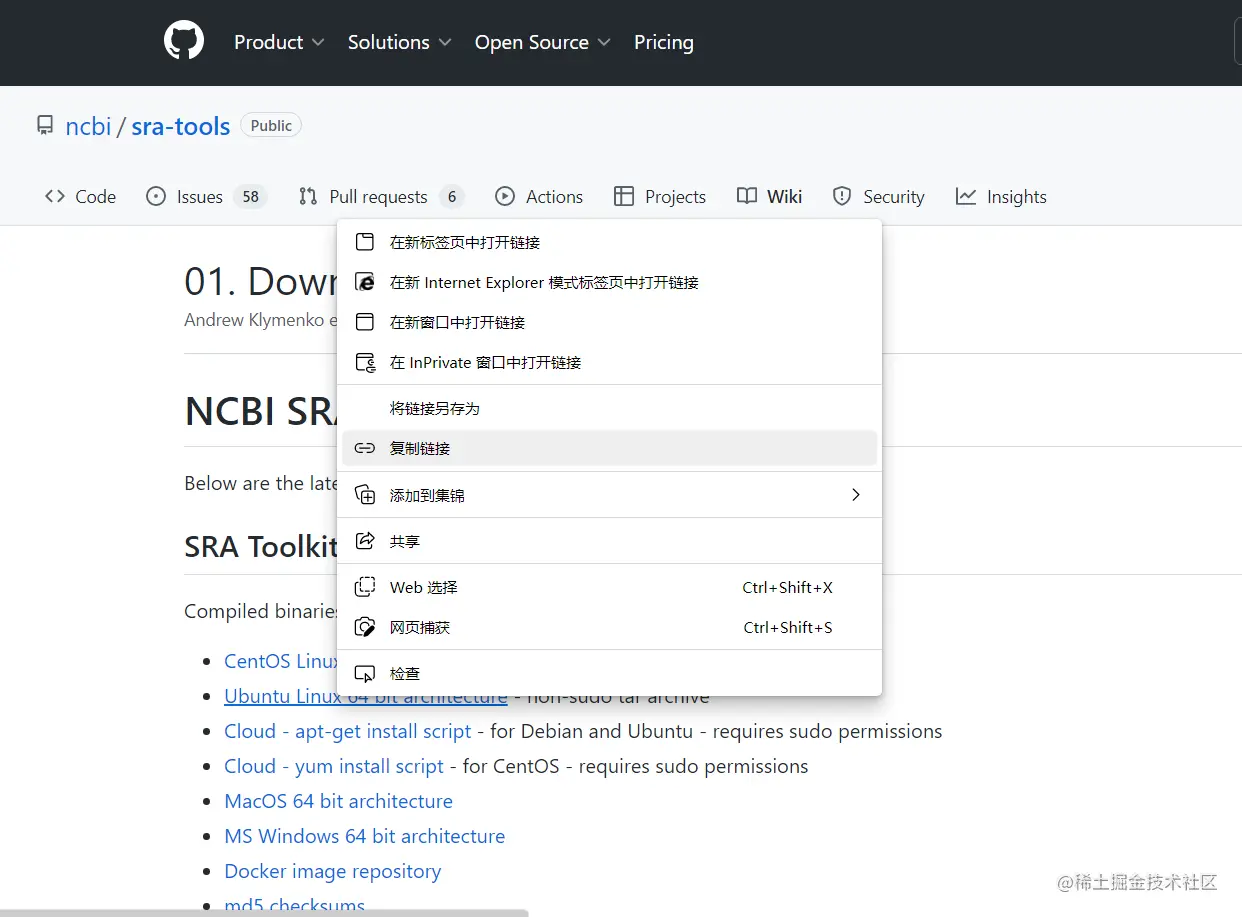1242x917 pixels.
Task: Select the 复制链接 menu entry
Action: point(609,448)
